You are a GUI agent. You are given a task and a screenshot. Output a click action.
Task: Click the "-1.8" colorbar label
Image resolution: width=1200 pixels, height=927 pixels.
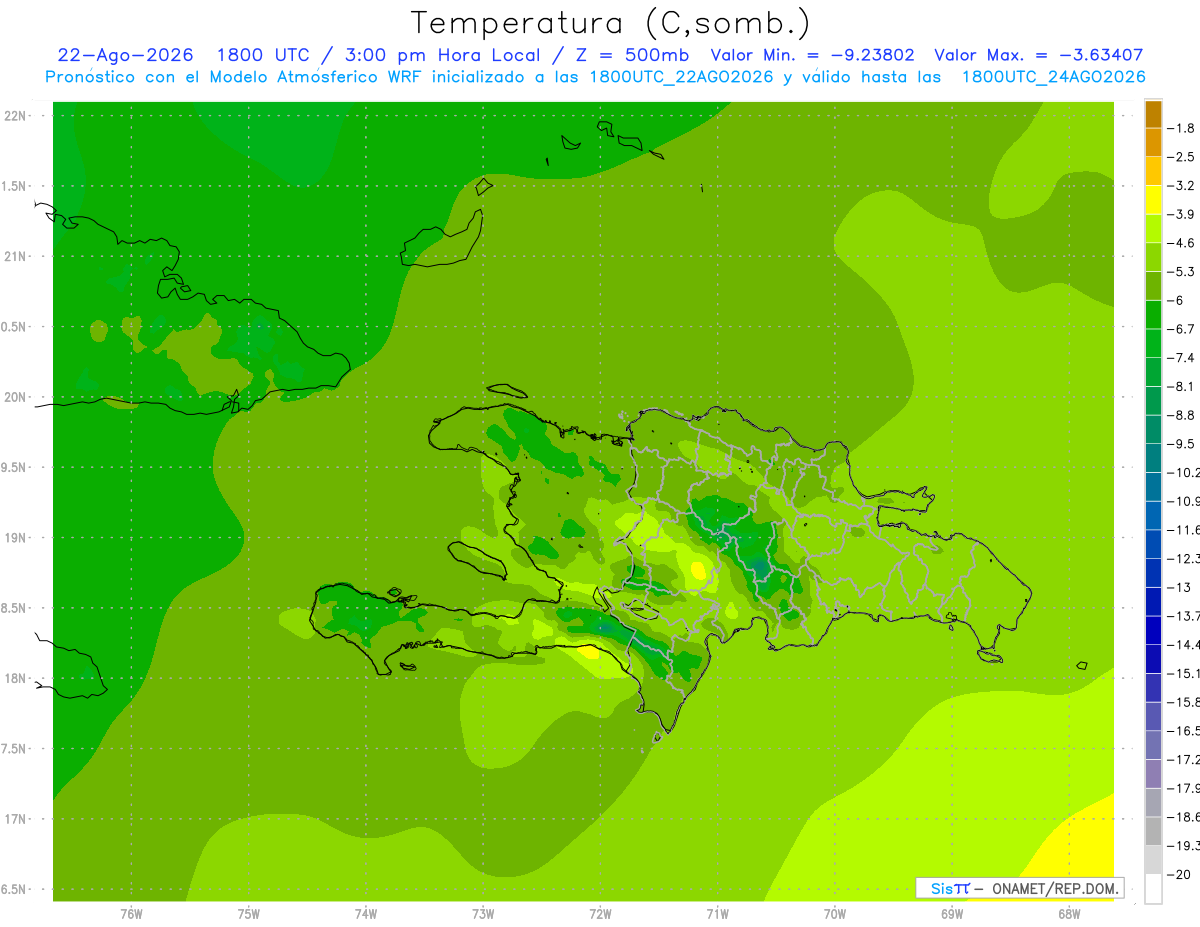(x=1181, y=128)
